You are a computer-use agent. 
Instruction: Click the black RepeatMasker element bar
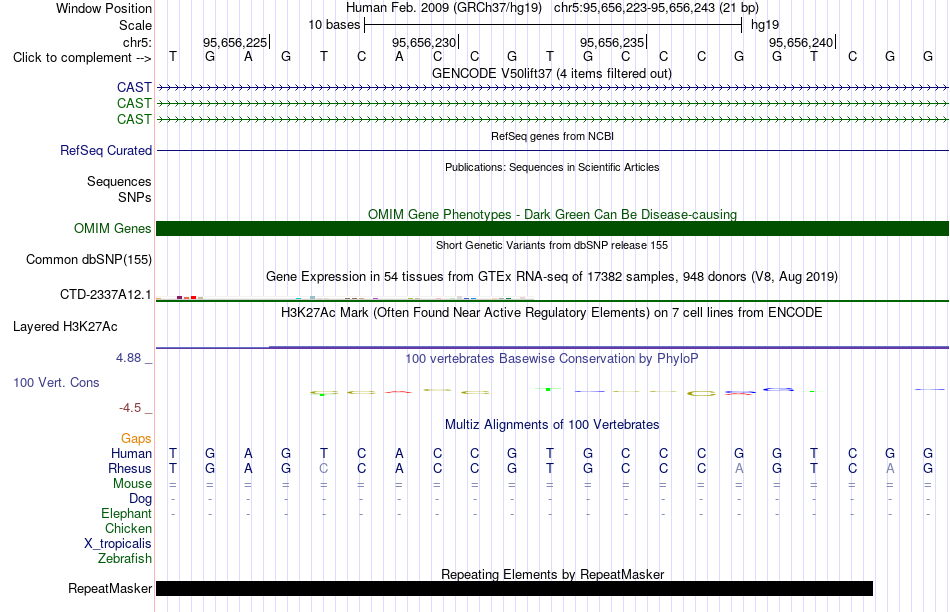[514, 588]
